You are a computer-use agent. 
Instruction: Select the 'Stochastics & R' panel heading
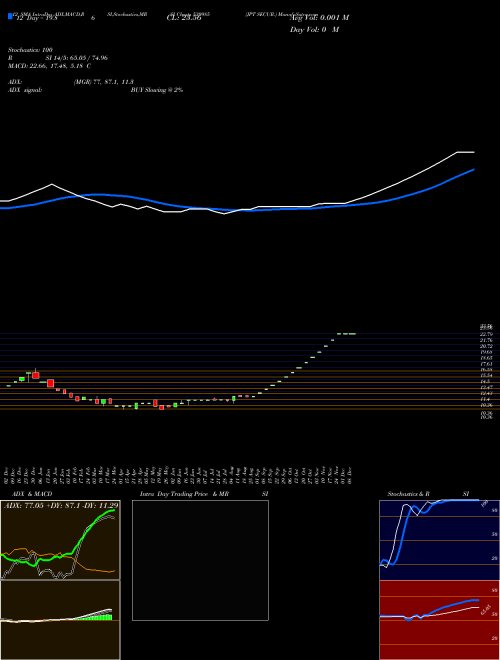[x=409, y=494]
